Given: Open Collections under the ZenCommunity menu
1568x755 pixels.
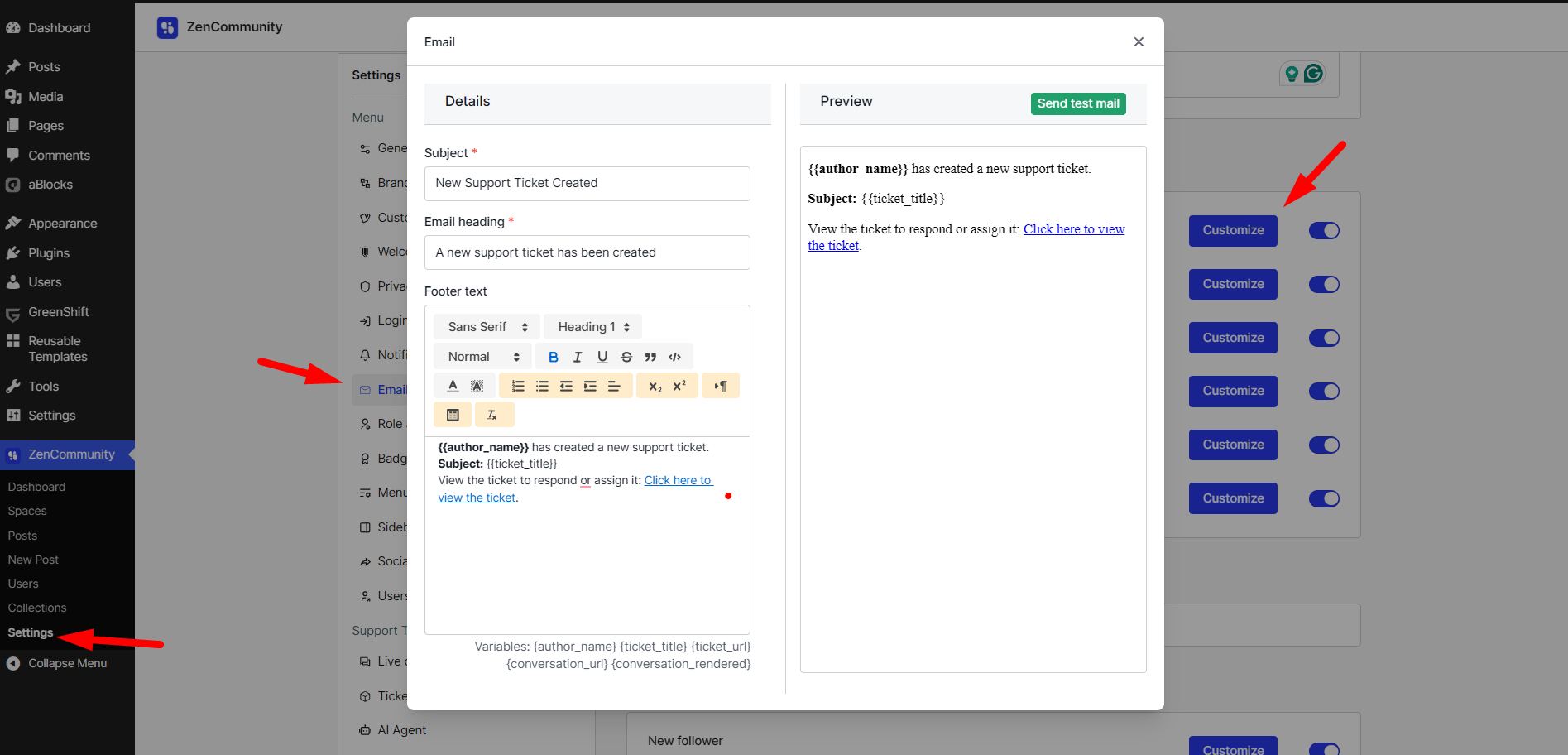Looking at the screenshot, I should [37, 608].
